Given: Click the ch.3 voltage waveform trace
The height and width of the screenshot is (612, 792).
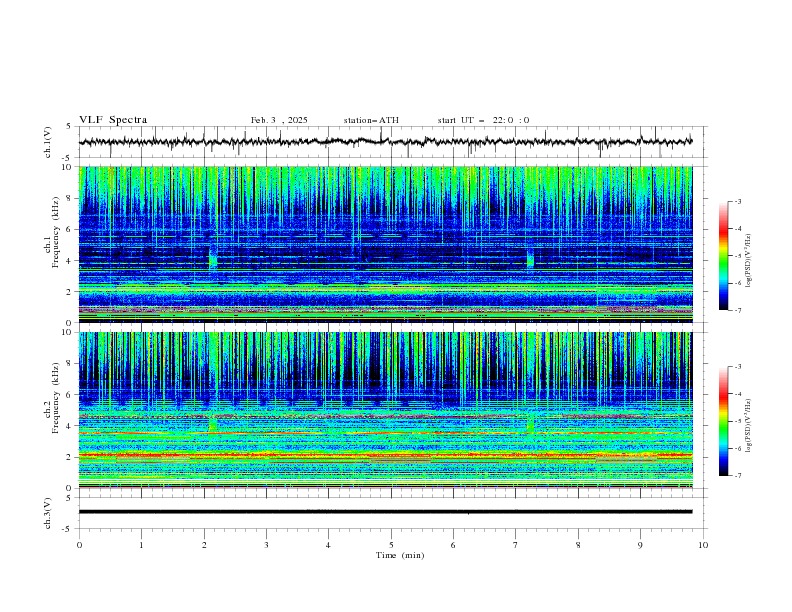Looking at the screenshot, I should click(x=385, y=512).
